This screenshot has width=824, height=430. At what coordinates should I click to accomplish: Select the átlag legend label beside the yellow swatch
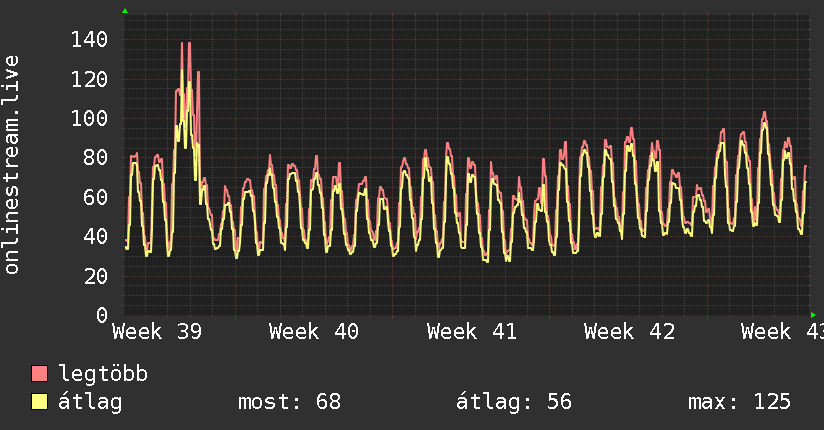(x=90, y=402)
